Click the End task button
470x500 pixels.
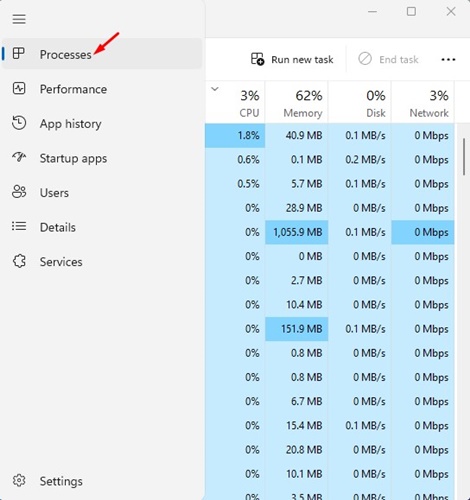tap(388, 60)
